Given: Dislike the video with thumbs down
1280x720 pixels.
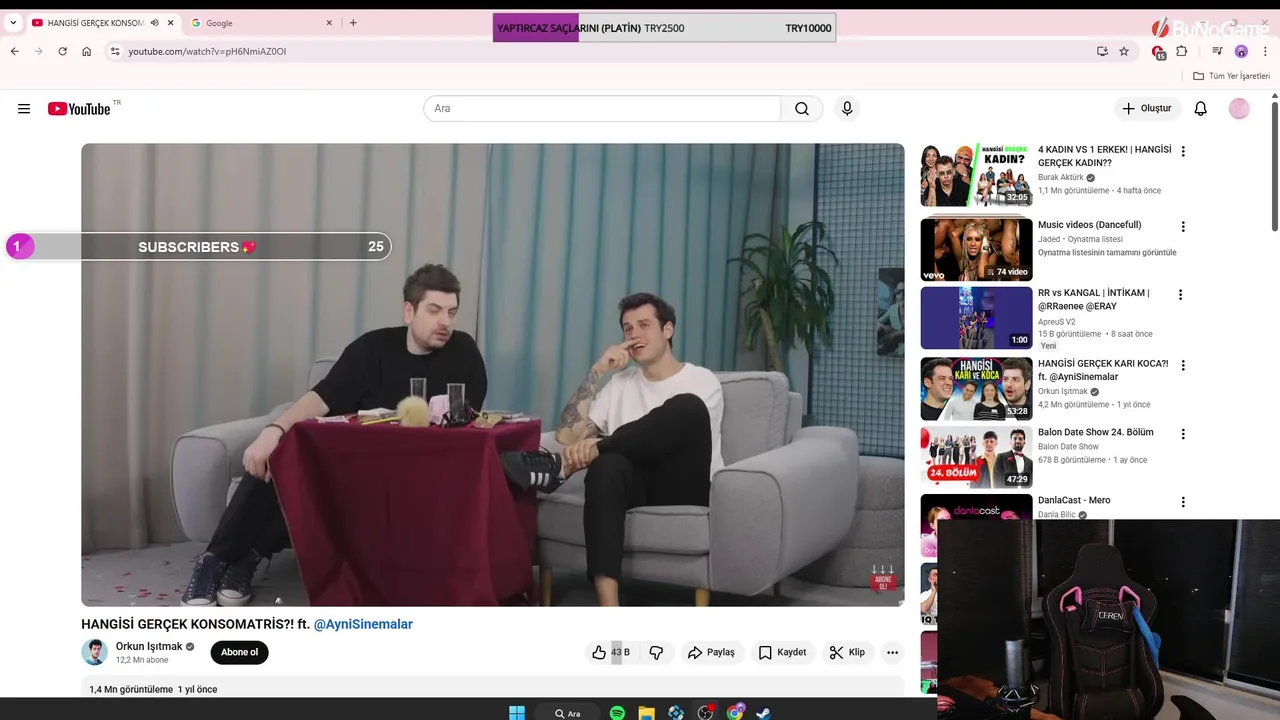Looking at the screenshot, I should pyautogui.click(x=656, y=652).
